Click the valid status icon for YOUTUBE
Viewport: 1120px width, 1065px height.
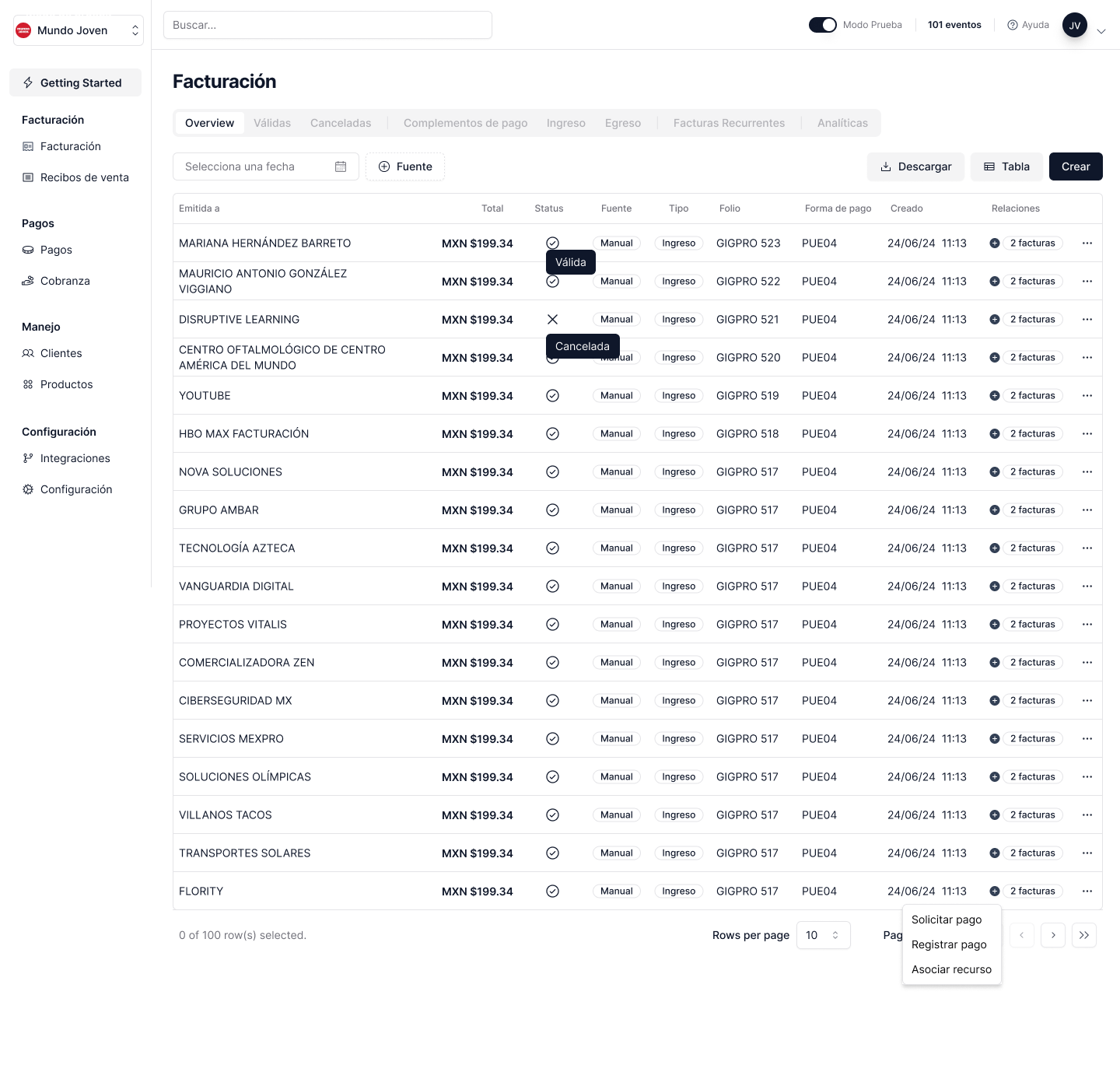(x=552, y=396)
